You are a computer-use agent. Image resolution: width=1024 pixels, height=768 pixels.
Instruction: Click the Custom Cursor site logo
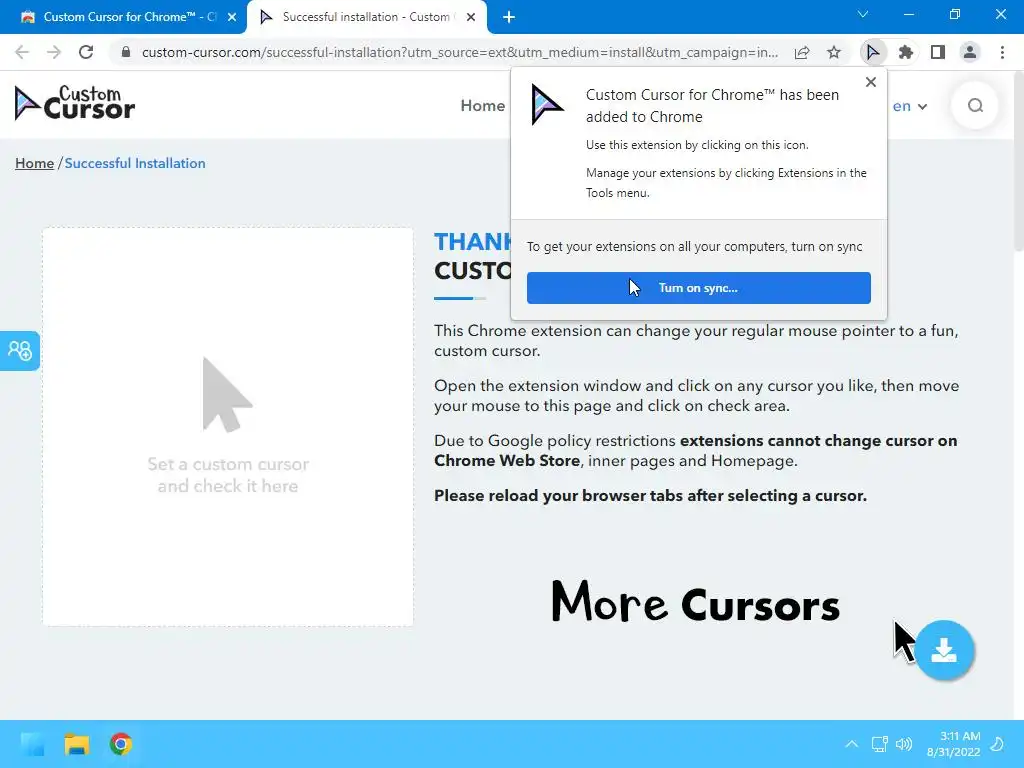[x=74, y=103]
